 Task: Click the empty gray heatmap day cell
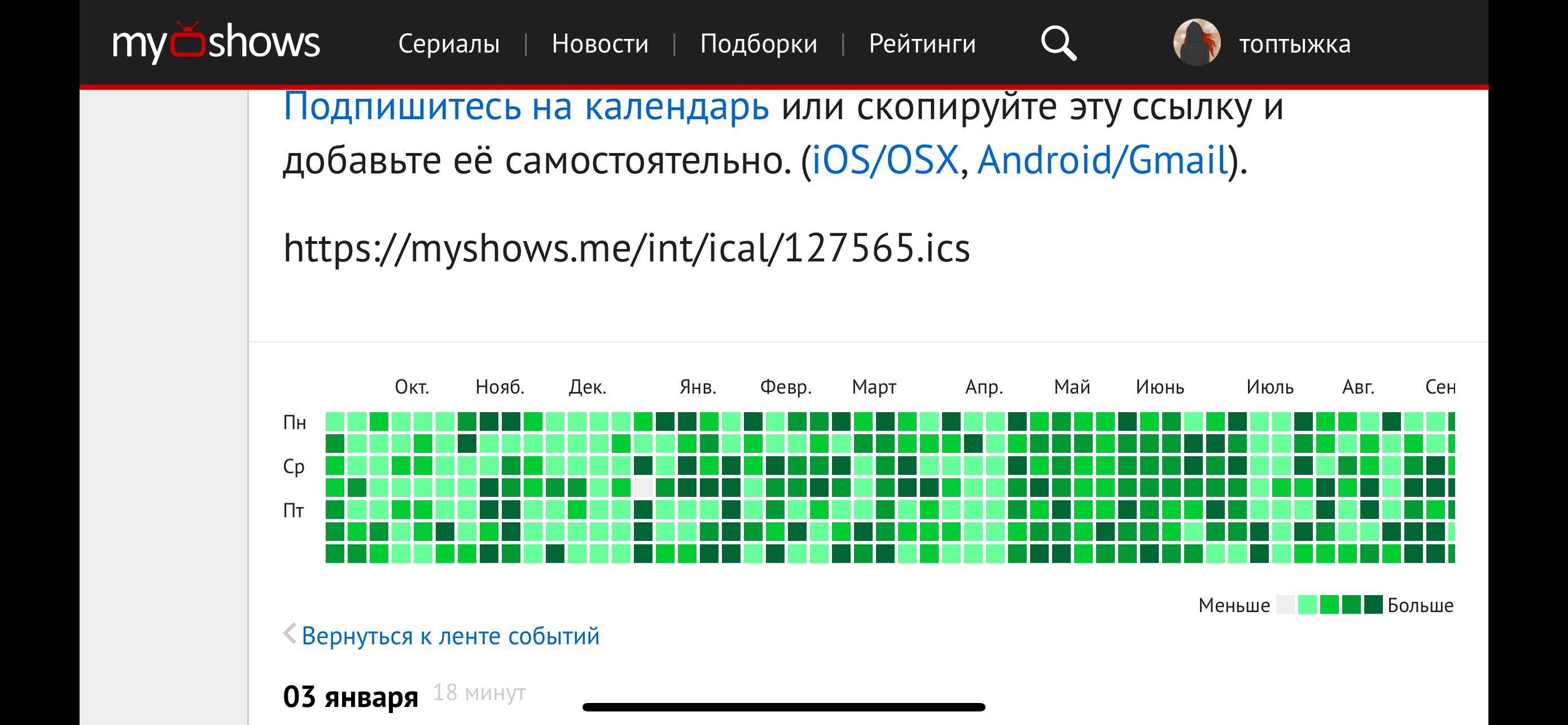pyautogui.click(x=643, y=488)
